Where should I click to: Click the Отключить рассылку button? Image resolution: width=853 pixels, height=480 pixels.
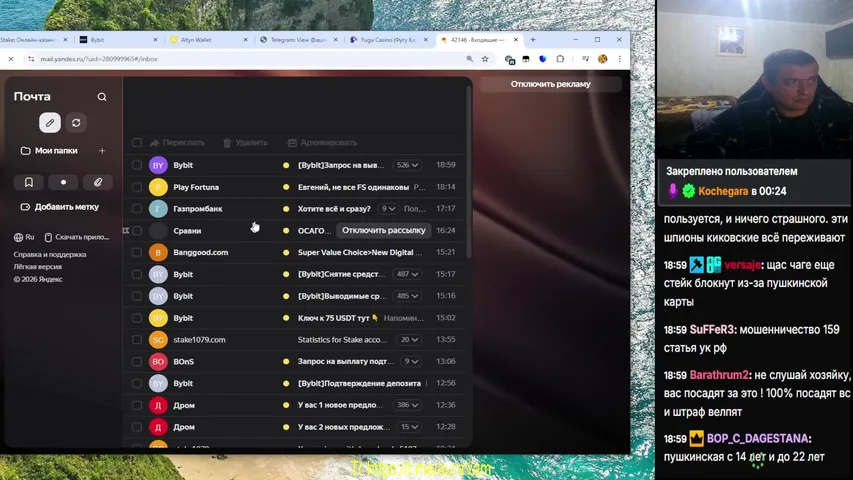click(384, 230)
